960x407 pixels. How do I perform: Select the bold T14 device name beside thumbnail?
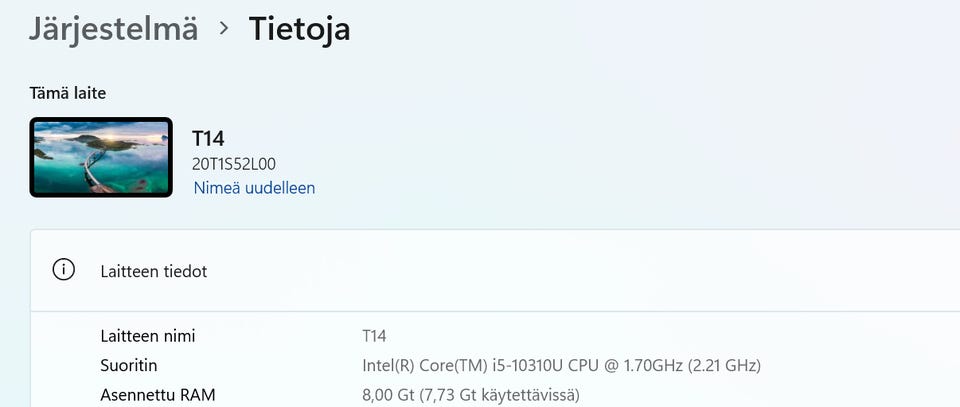208,138
